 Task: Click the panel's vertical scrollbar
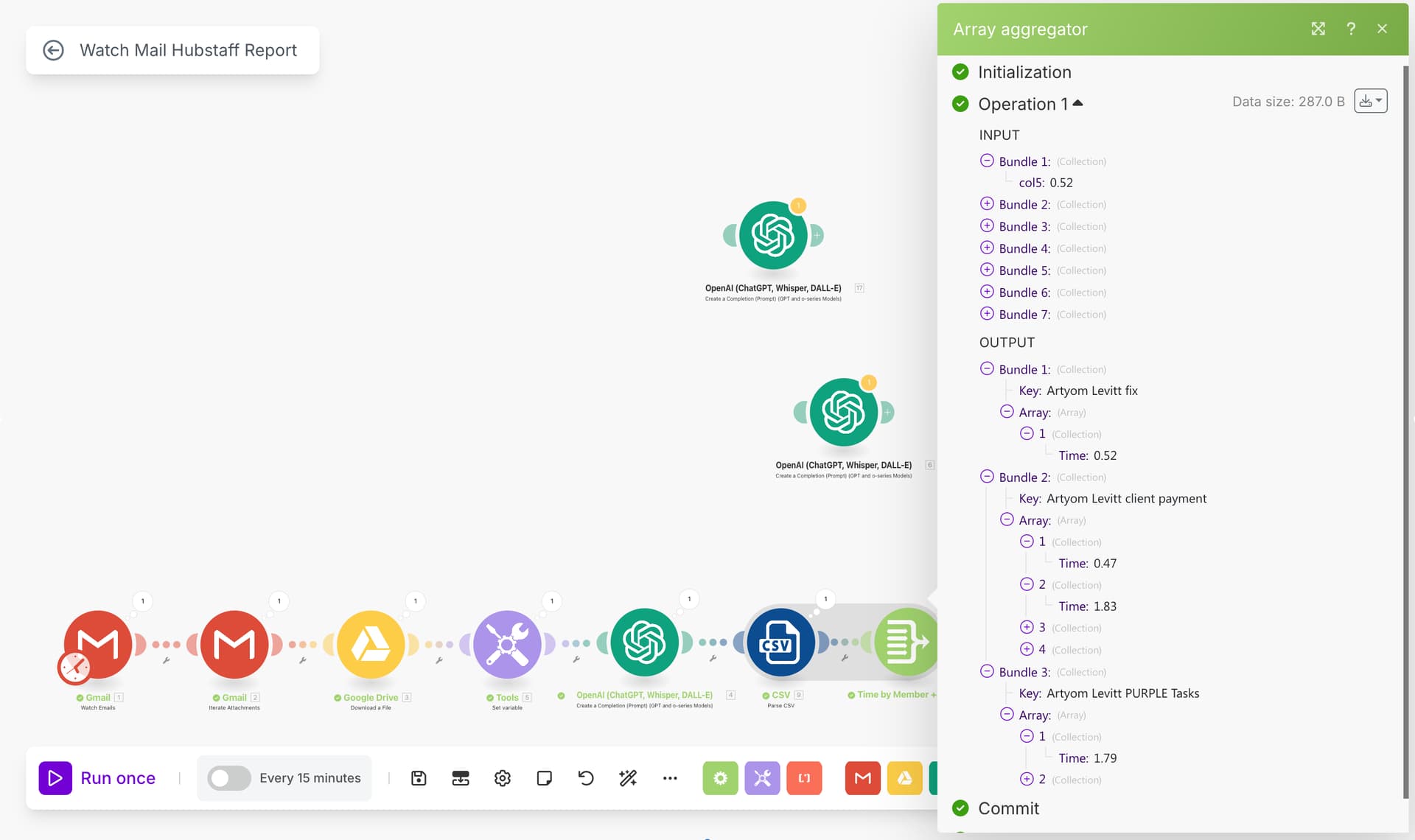(1406, 431)
